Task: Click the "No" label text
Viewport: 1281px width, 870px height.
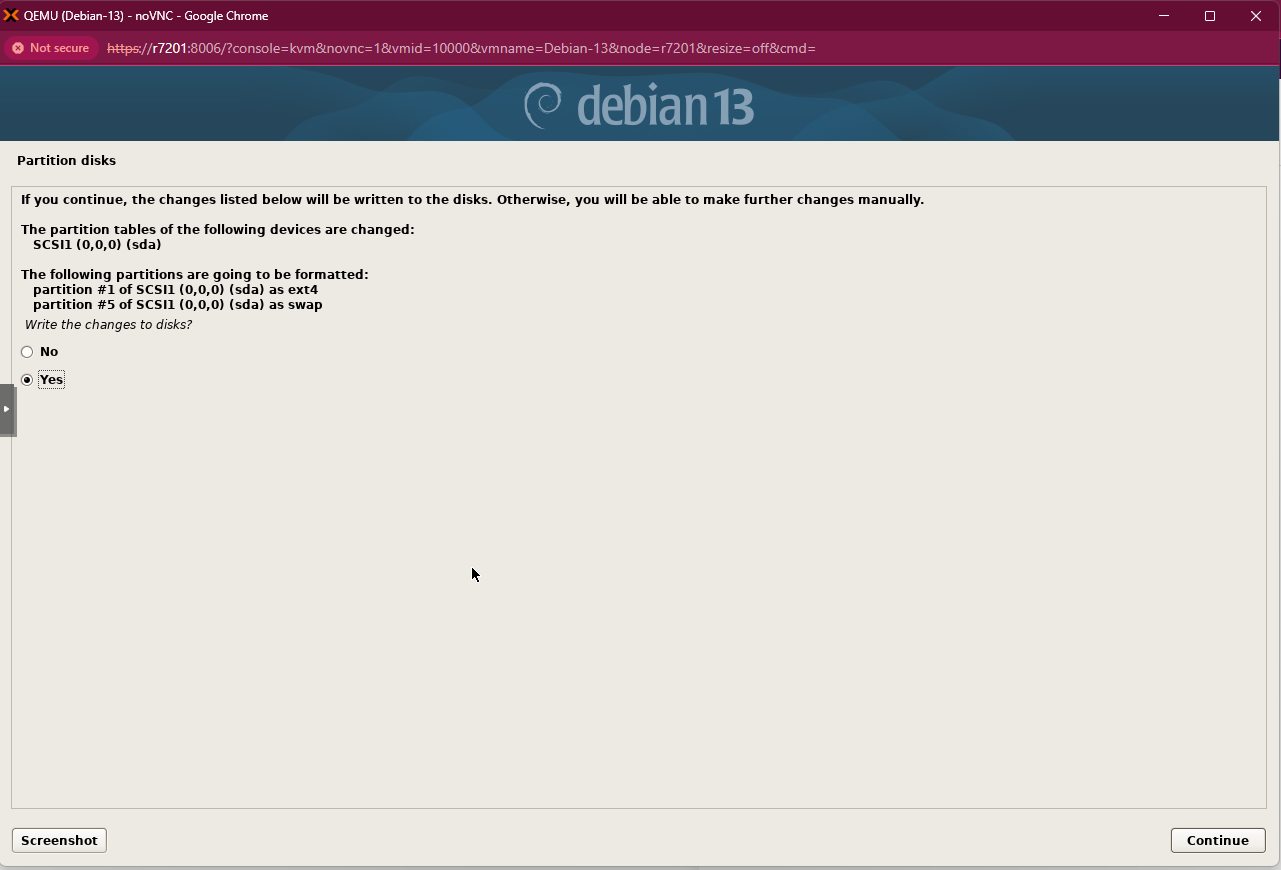Action: pyautogui.click(x=48, y=351)
